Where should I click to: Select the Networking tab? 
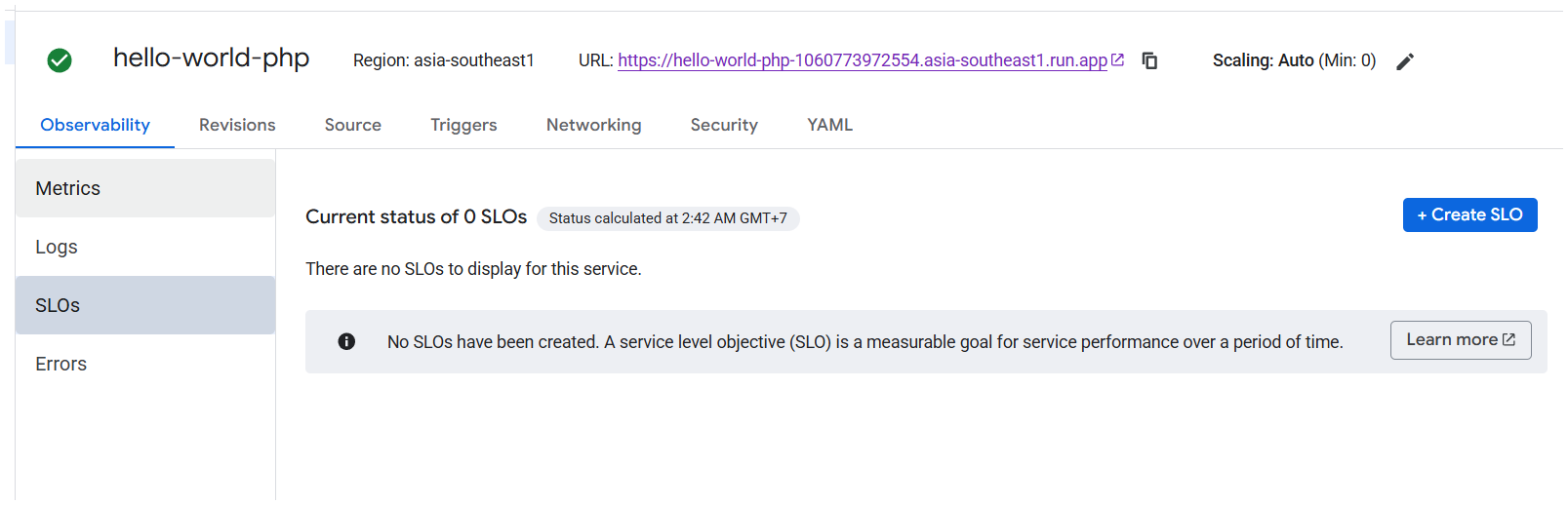tap(594, 125)
